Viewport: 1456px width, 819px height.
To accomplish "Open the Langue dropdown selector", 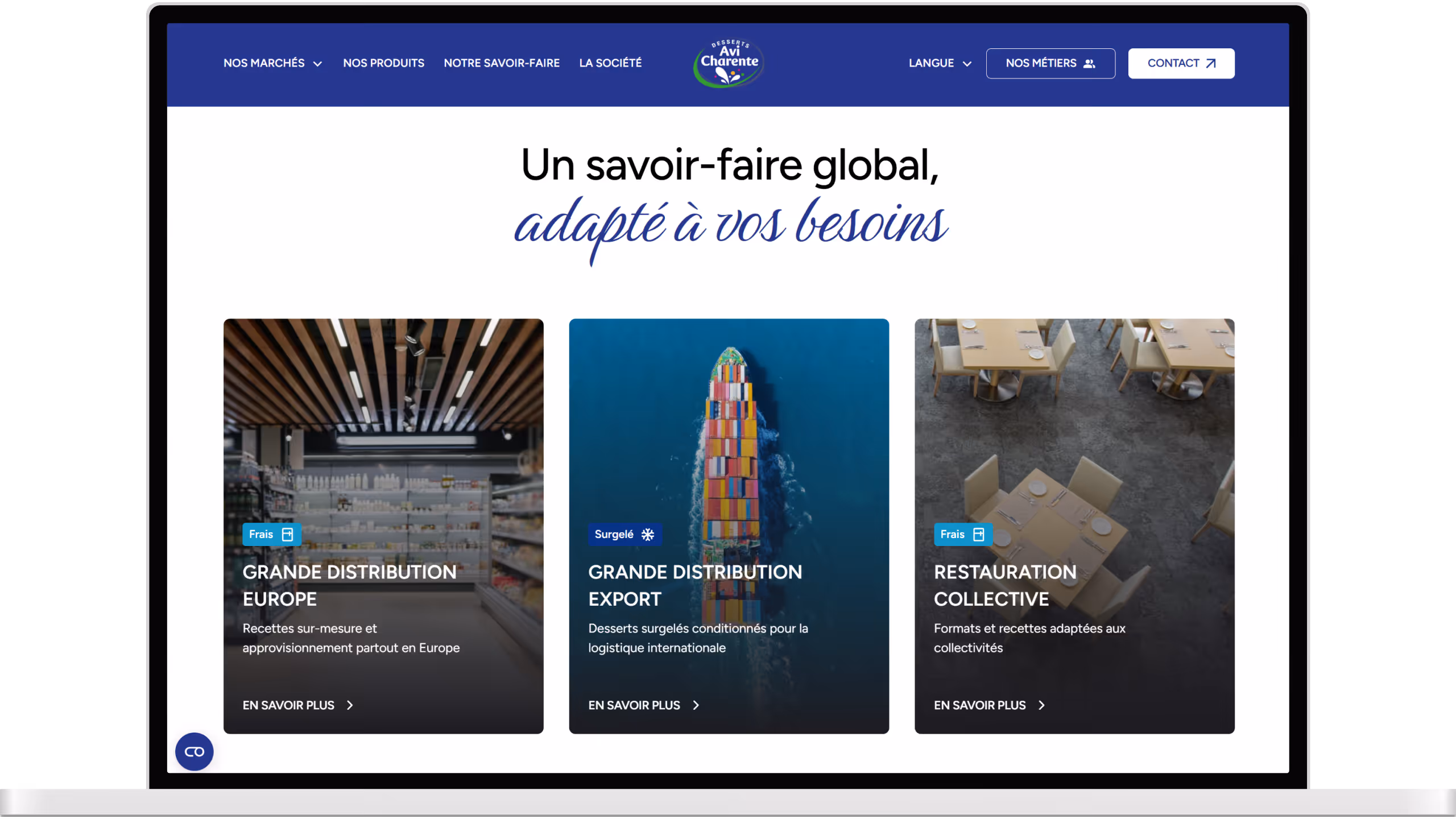I will (940, 63).
